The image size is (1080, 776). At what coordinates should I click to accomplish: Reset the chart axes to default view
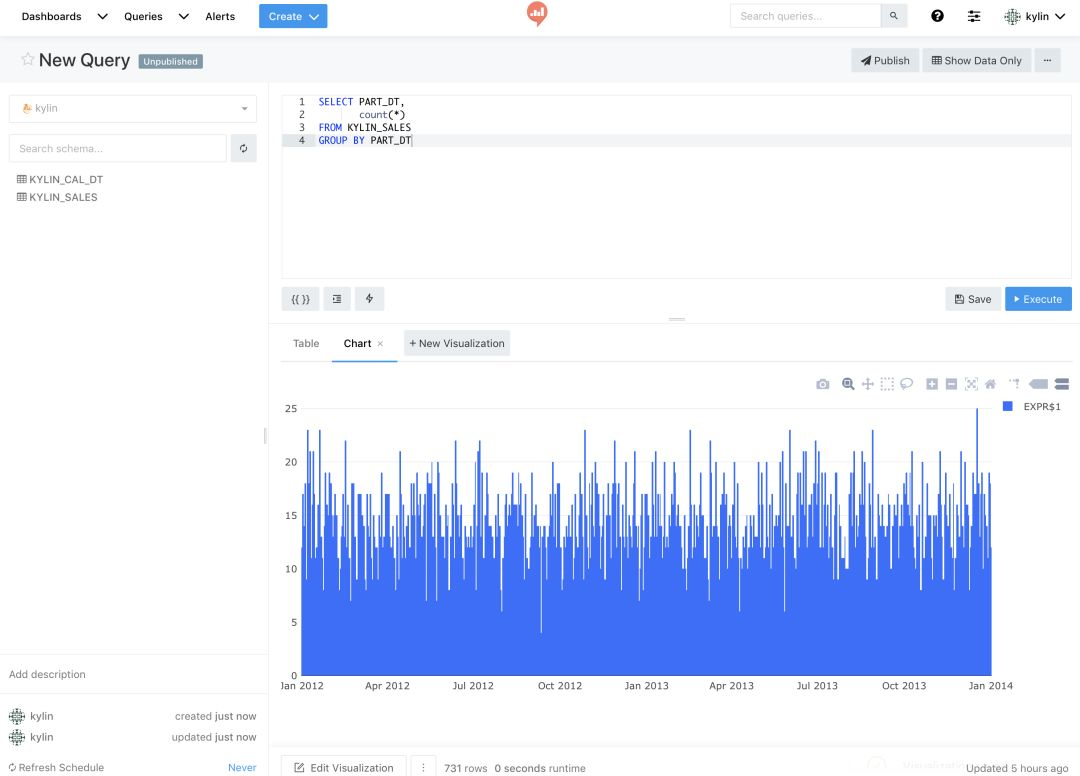[x=990, y=384]
